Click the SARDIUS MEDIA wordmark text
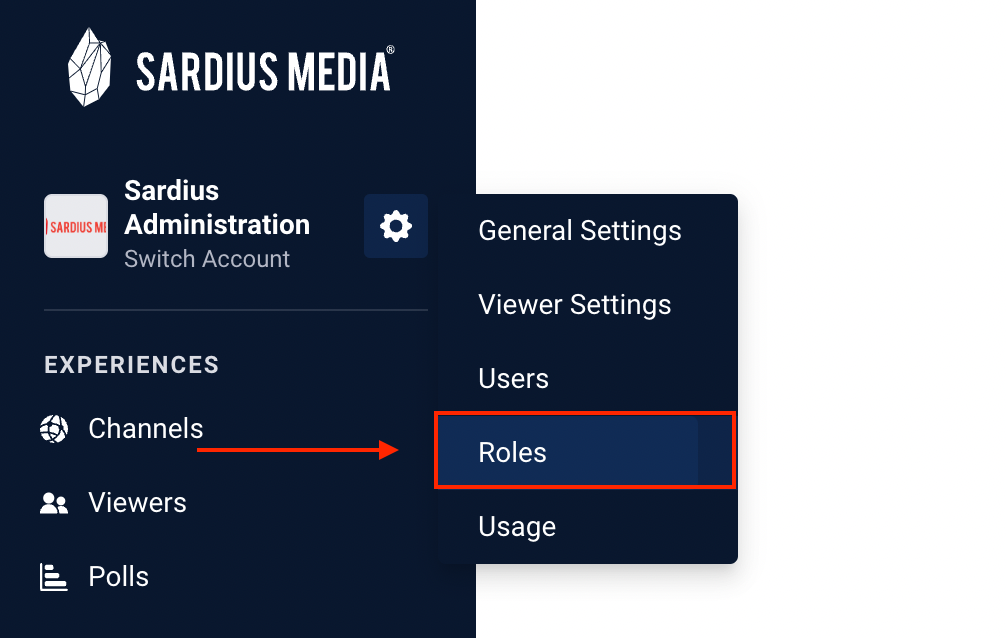This screenshot has width=1006, height=638. 264,72
